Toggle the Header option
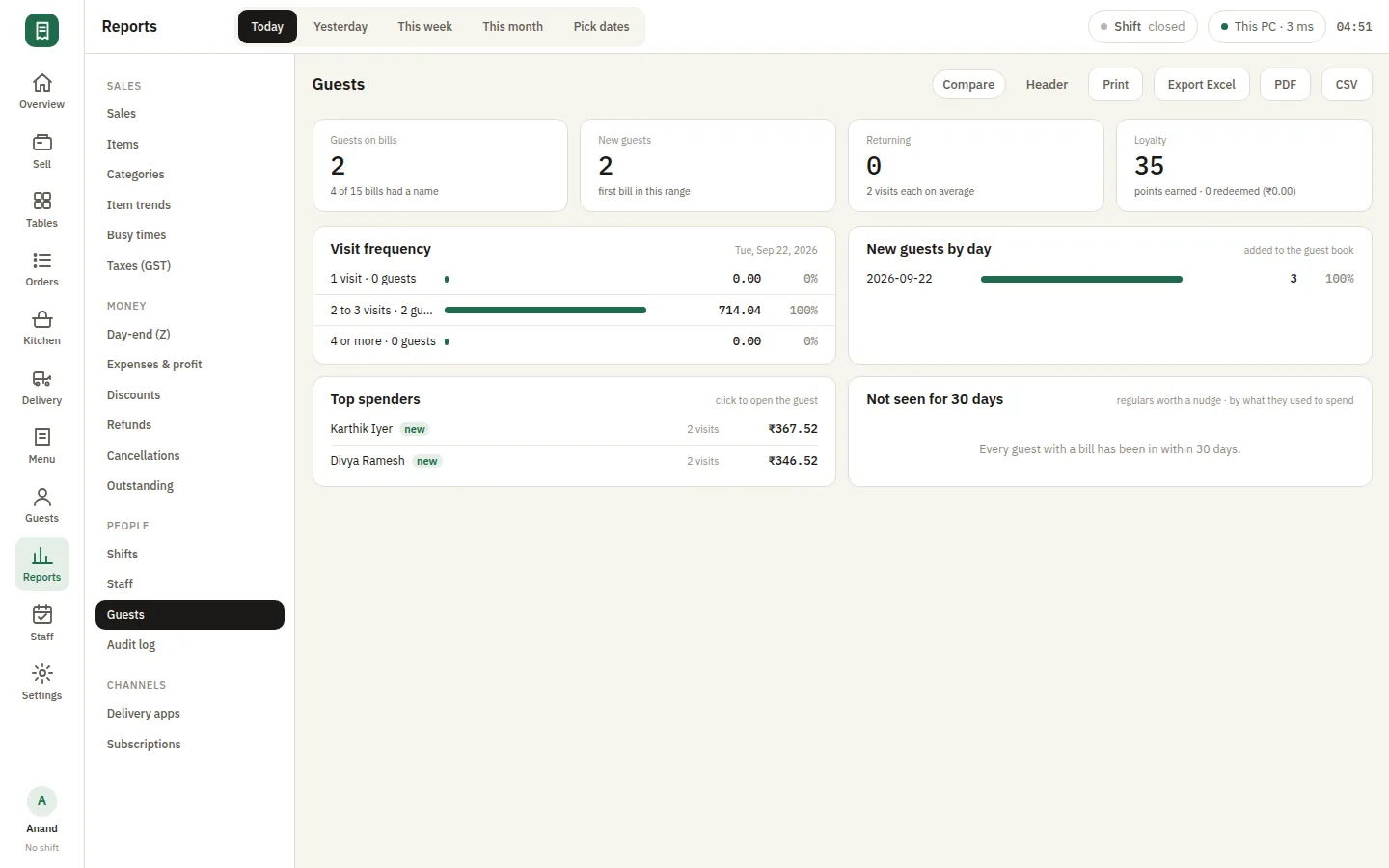Screen dimensions: 1389x868 point(1047,85)
